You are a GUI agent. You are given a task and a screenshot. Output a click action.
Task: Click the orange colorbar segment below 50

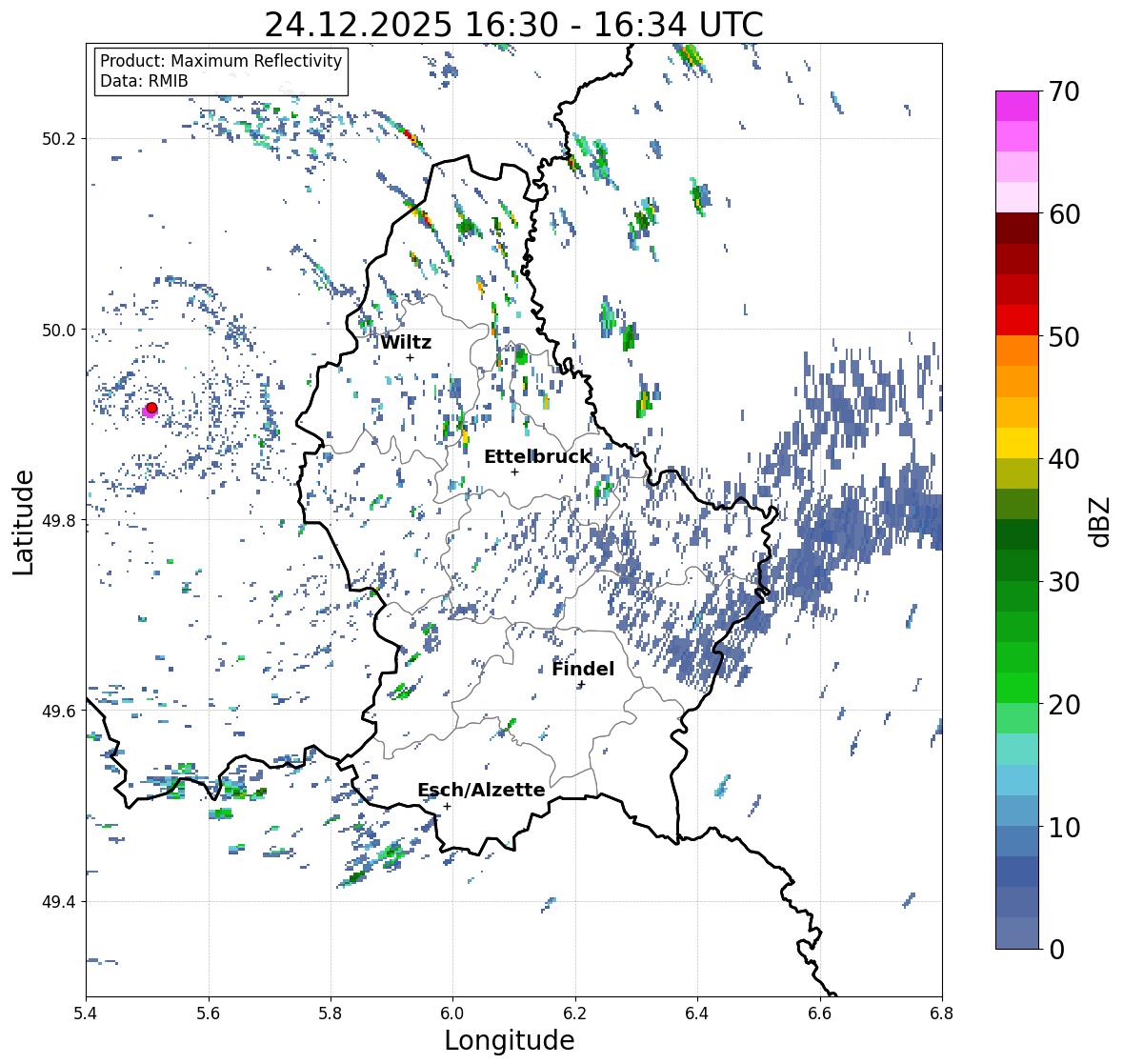tap(1017, 351)
